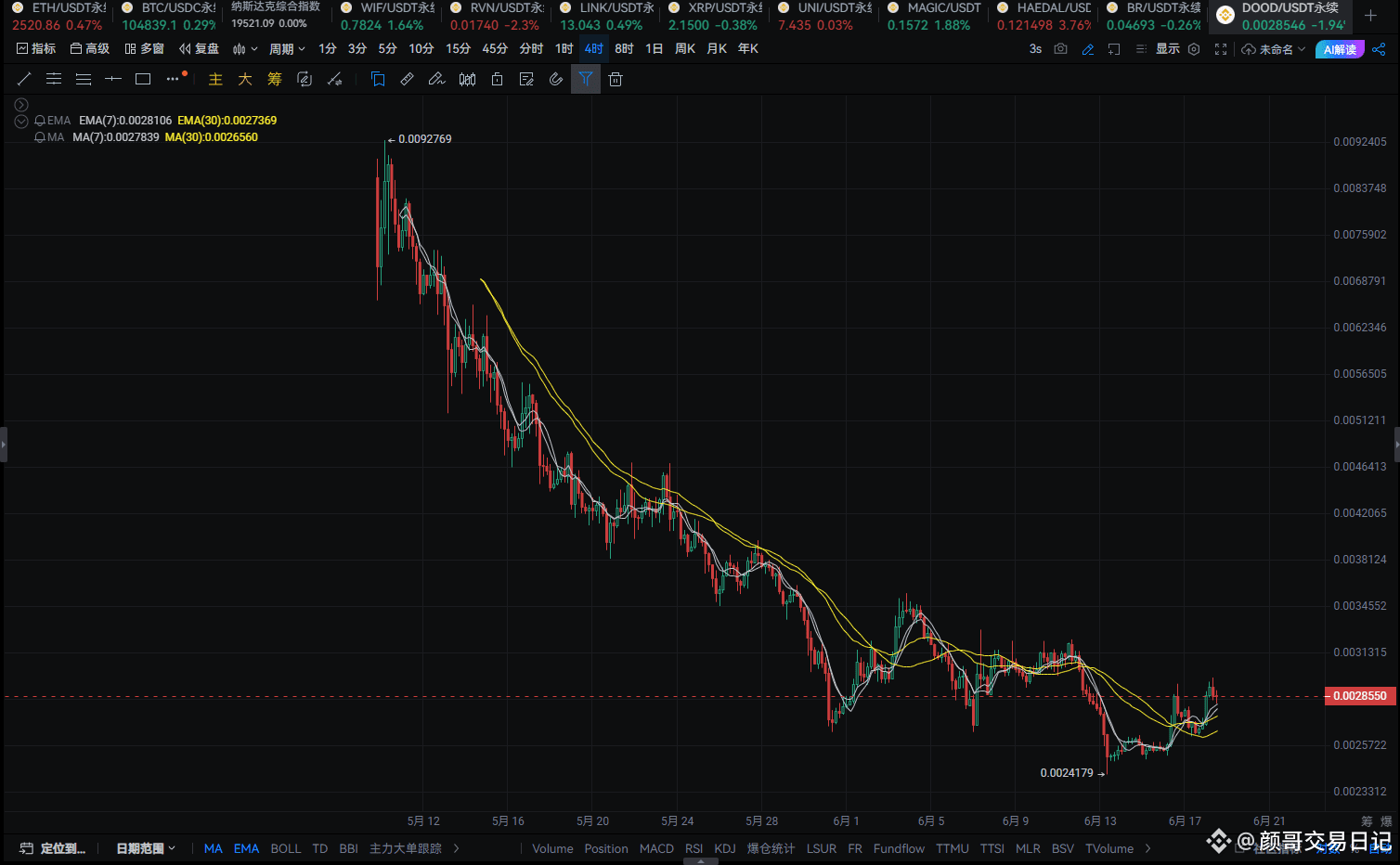Click the highlighted filter funnel icon
The width and height of the screenshot is (1400, 865).
click(x=586, y=80)
